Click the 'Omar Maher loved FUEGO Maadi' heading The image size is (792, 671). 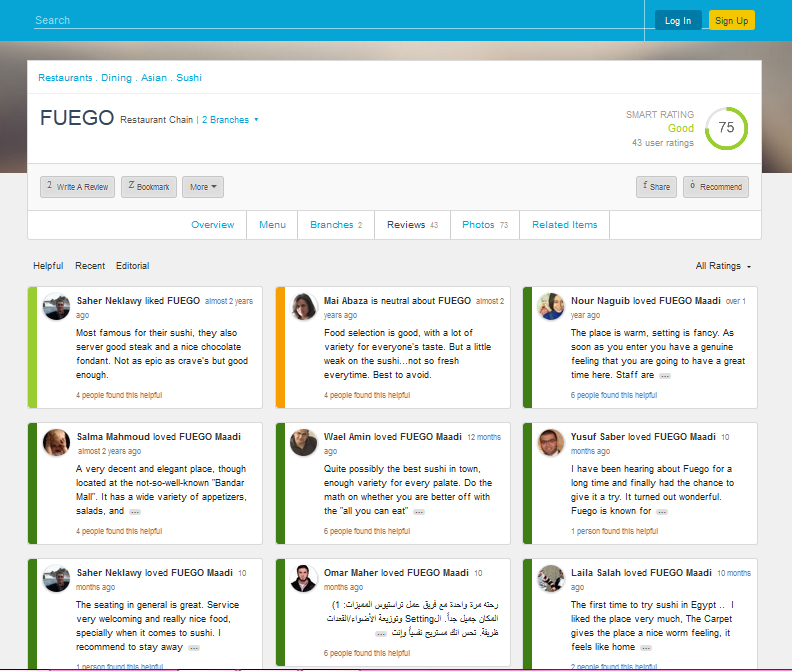coord(396,572)
